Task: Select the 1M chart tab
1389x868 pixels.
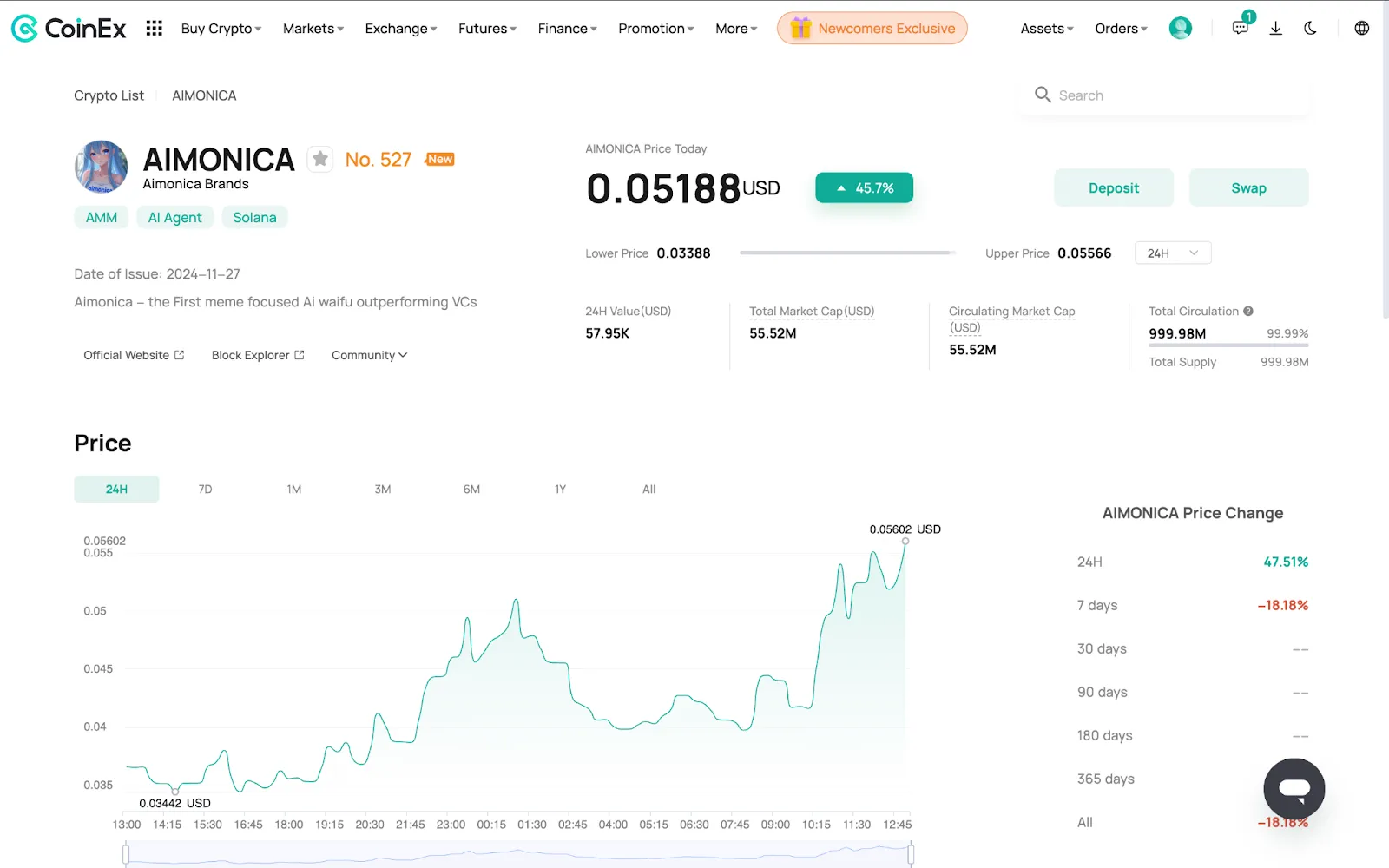Action: click(294, 489)
